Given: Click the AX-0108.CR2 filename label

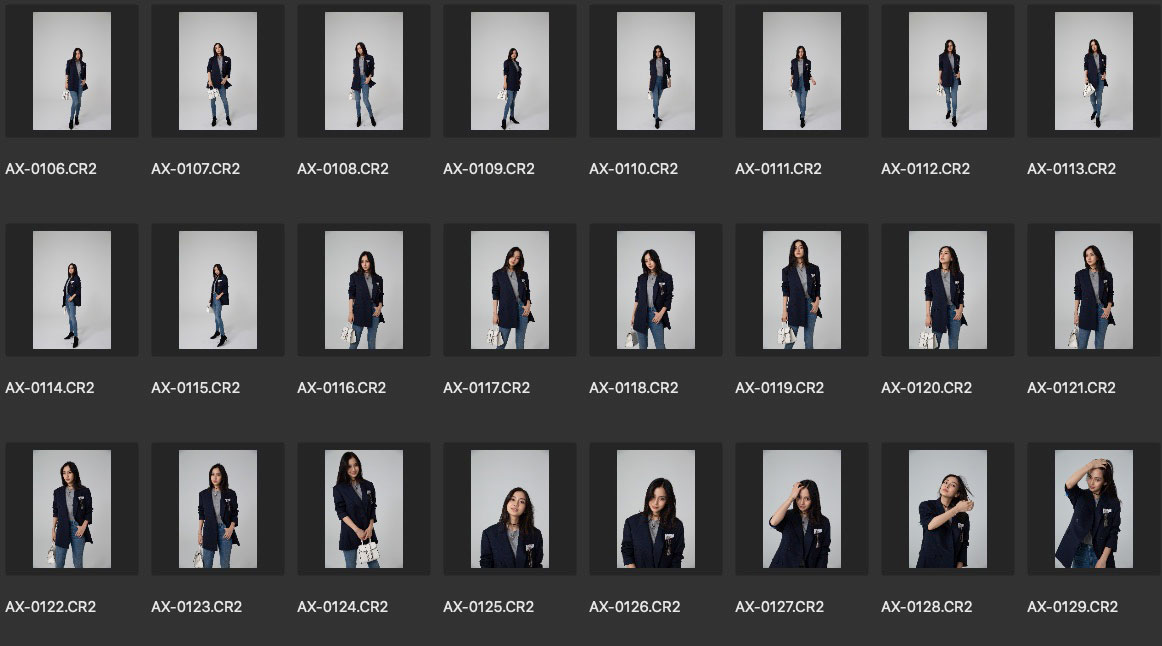Looking at the screenshot, I should coord(341,169).
